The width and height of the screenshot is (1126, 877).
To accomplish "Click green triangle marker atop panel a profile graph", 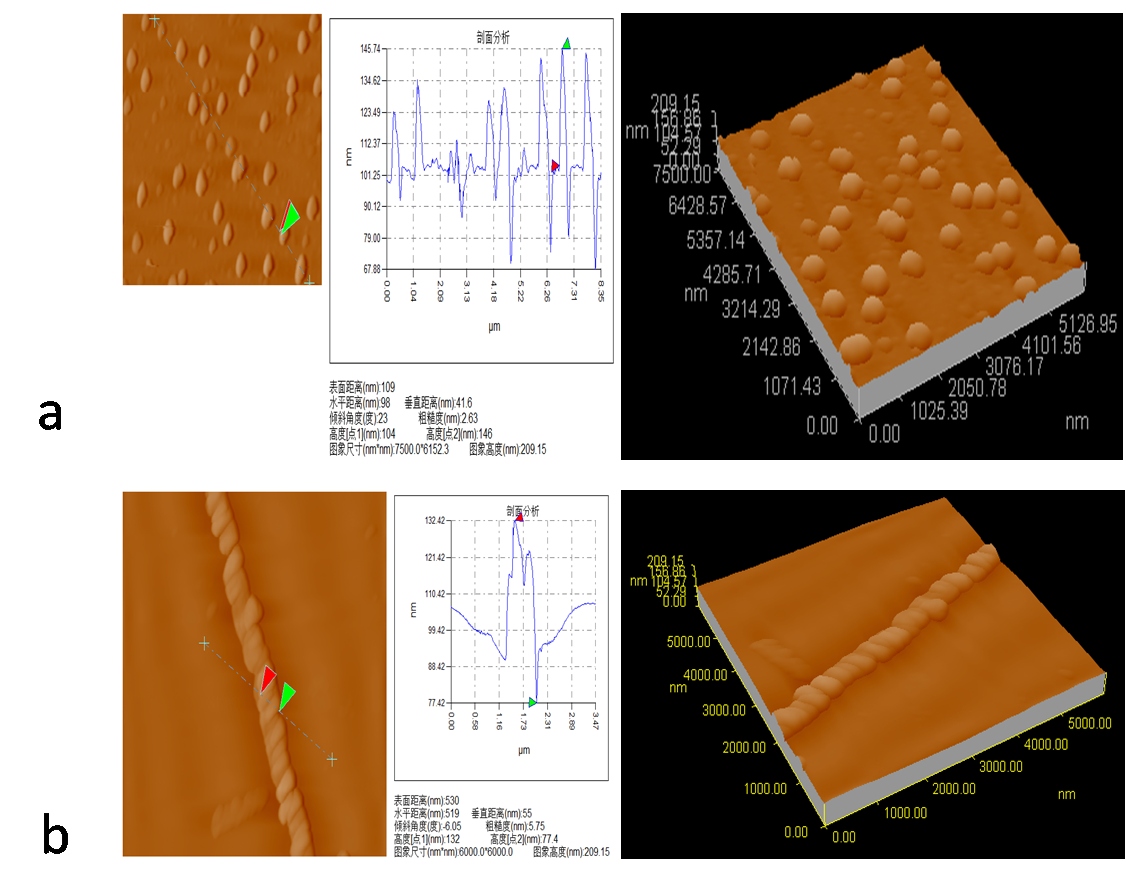I will click(567, 44).
